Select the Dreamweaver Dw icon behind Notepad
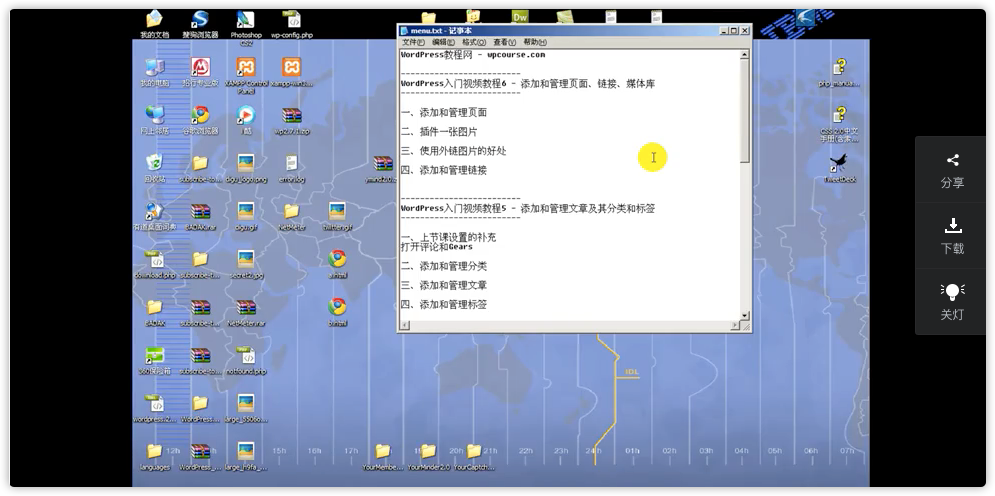This screenshot has height=496, width=995. (520, 17)
